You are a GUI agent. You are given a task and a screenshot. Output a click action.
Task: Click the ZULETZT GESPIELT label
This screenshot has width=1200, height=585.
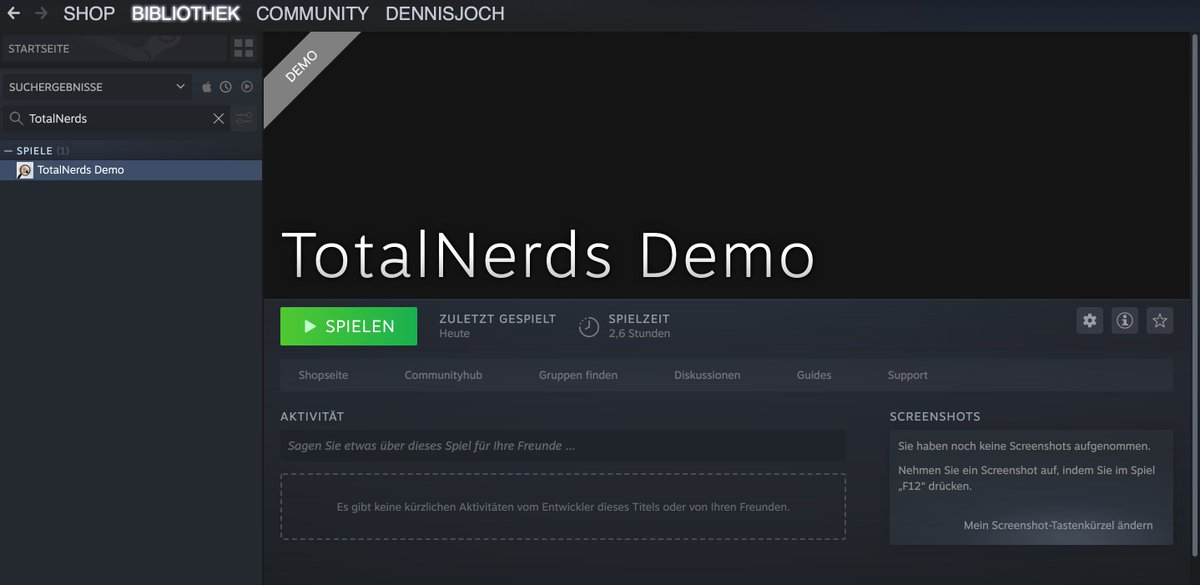pos(497,318)
